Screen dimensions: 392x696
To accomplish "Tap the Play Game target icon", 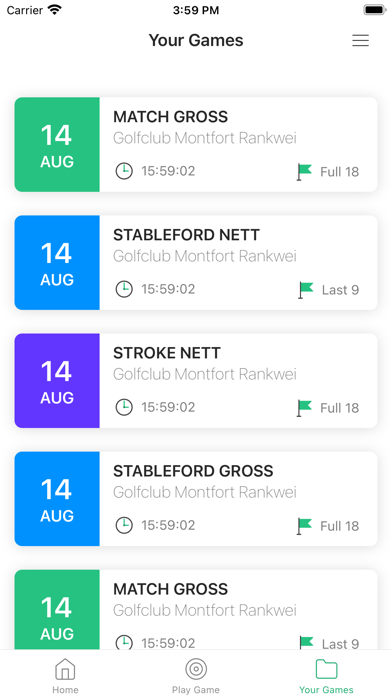I will 196,669.
